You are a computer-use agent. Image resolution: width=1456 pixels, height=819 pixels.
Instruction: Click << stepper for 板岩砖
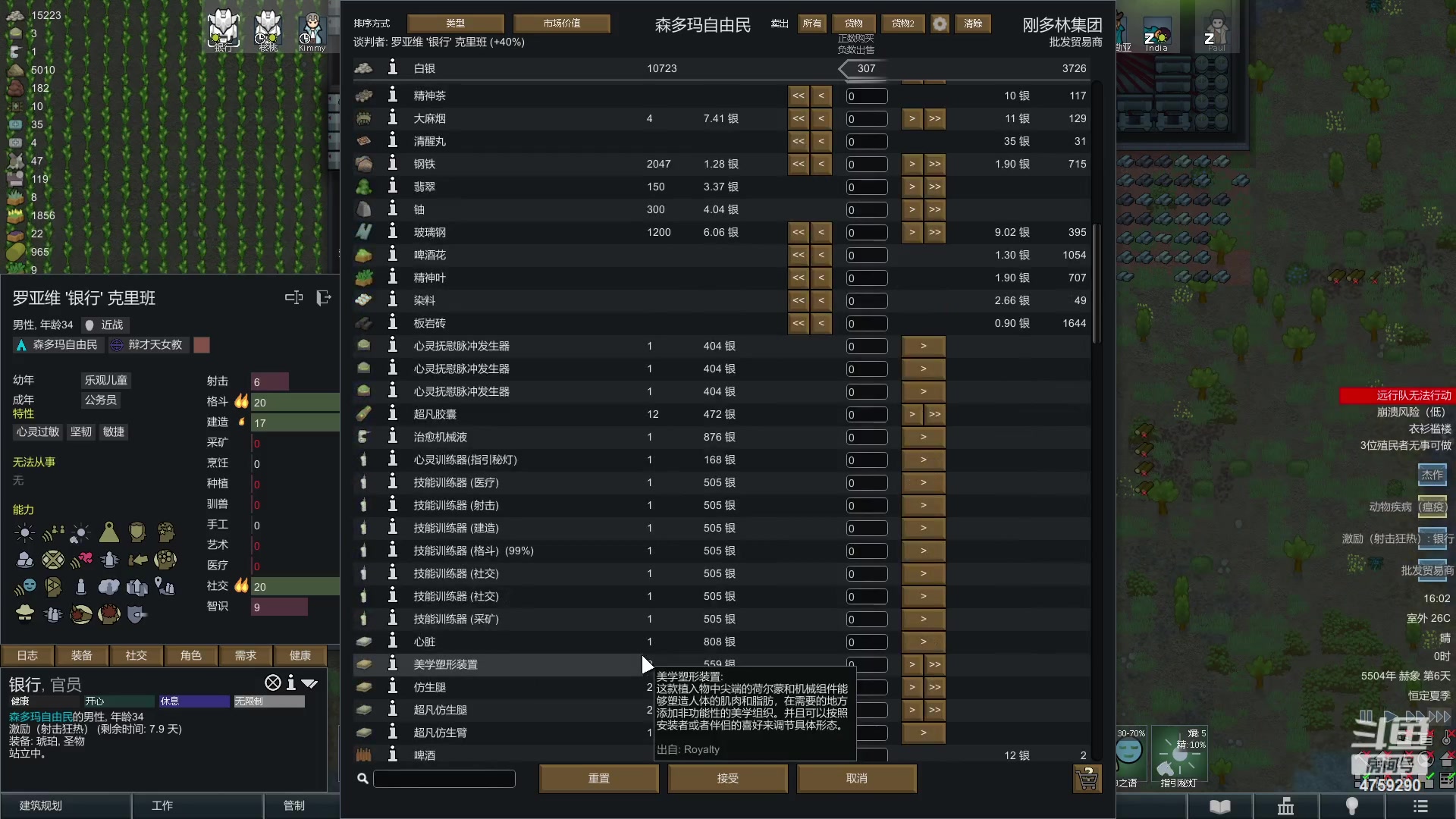799,323
